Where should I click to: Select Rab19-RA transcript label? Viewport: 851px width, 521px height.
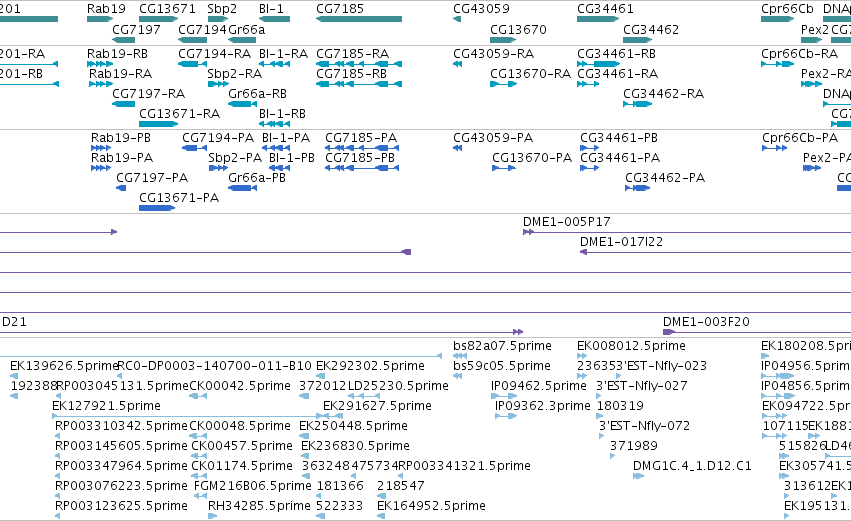tap(120, 74)
